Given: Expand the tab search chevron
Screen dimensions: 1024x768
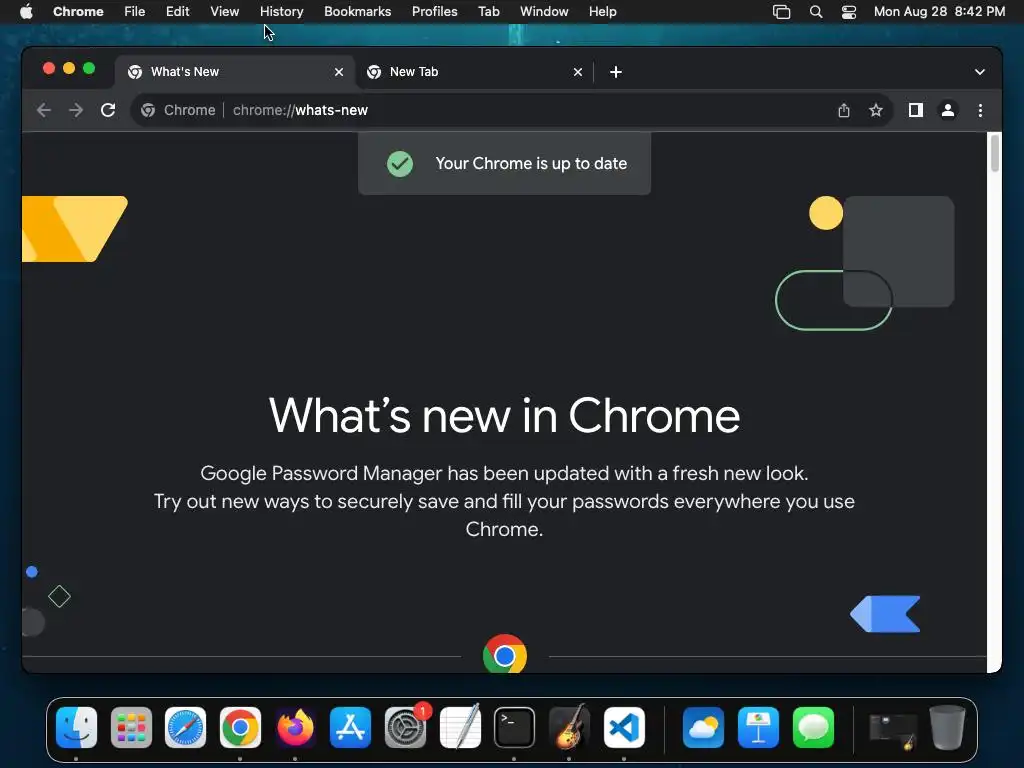Looking at the screenshot, I should point(980,72).
